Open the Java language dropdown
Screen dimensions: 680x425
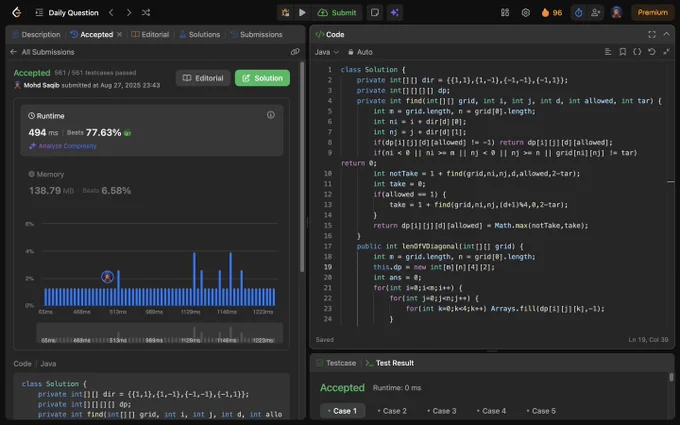(x=327, y=52)
